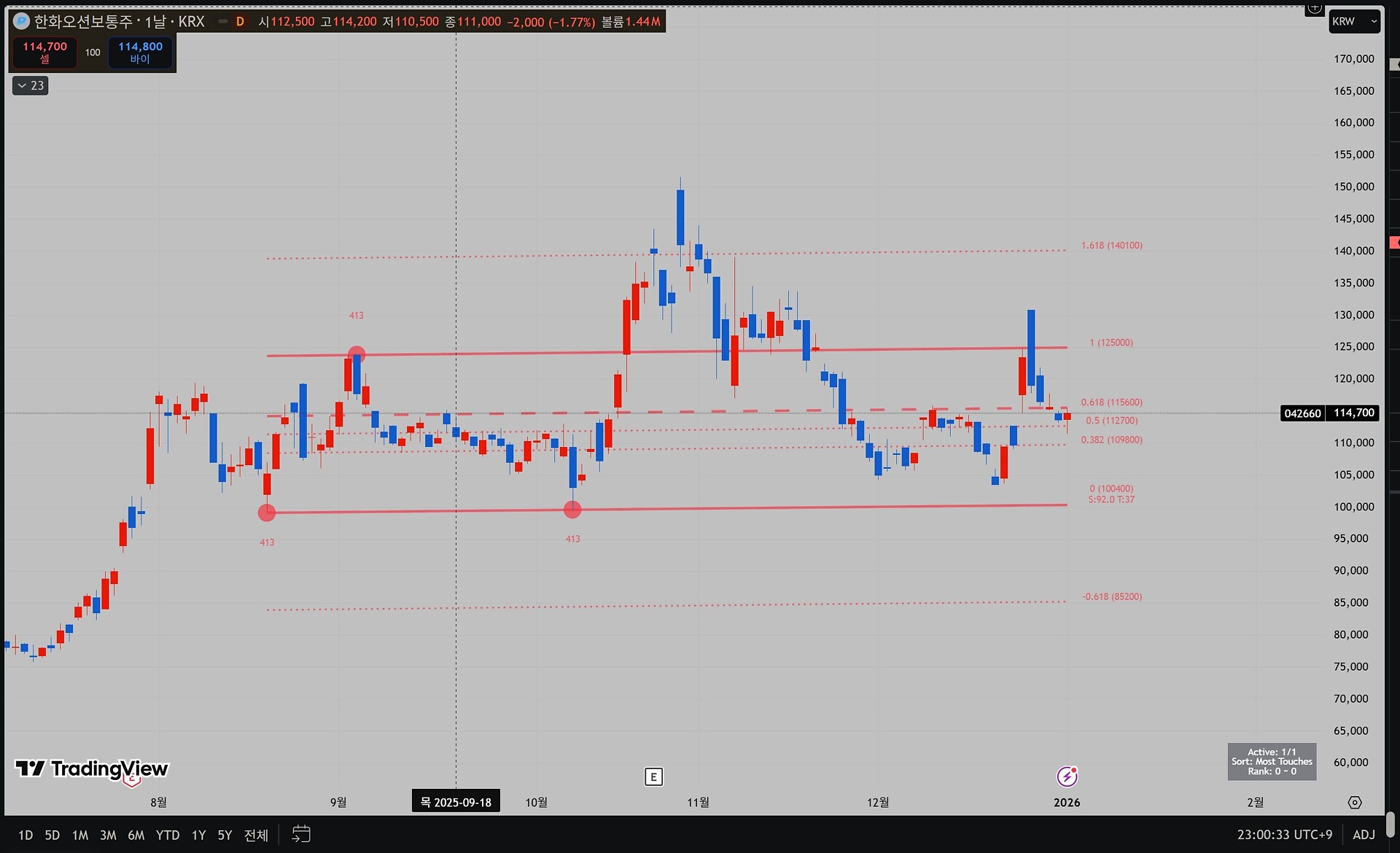Click the purple lightning event icon
Screen dimensions: 1400x853
click(x=1067, y=776)
